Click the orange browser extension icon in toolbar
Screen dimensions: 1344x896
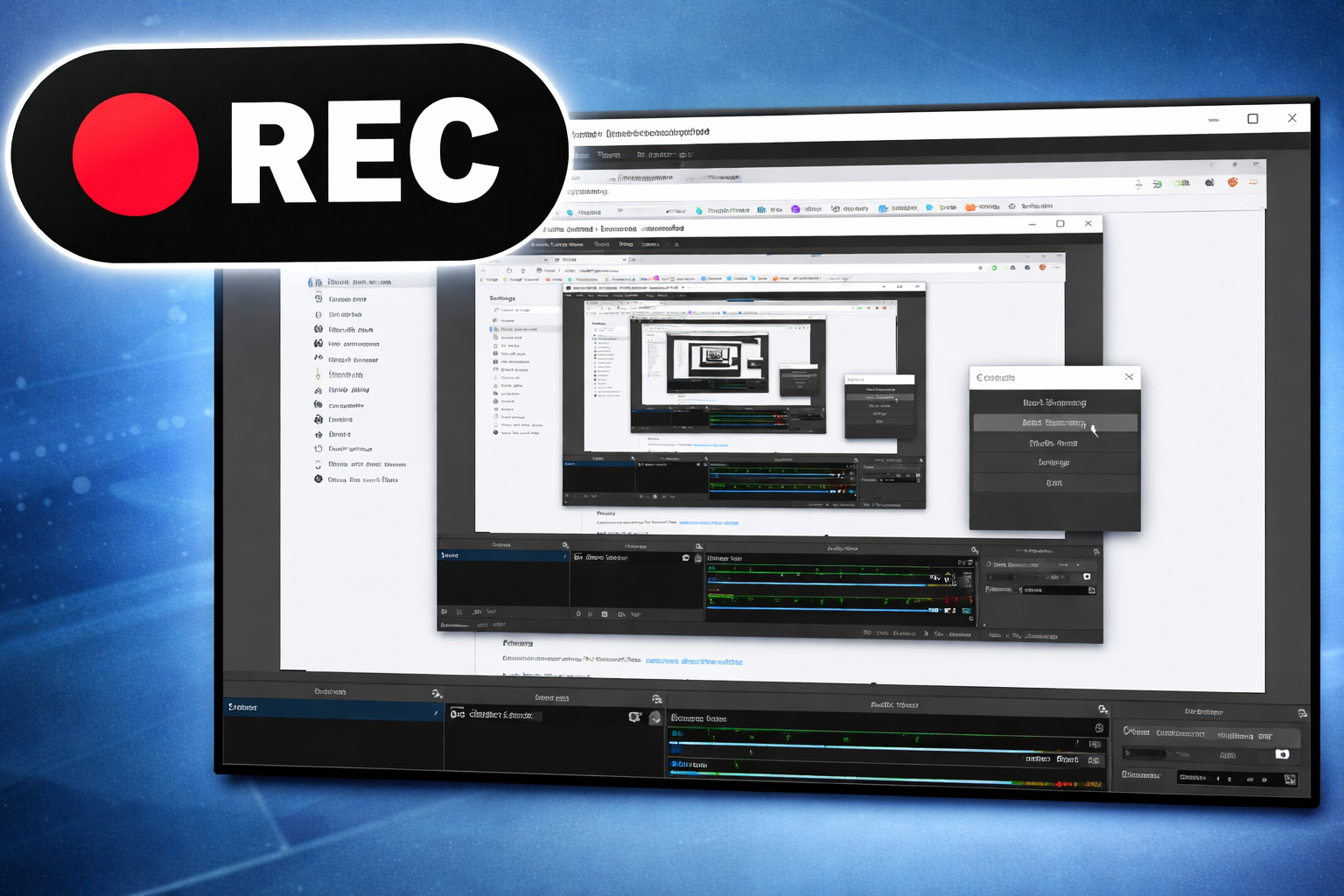pyautogui.click(x=1232, y=182)
